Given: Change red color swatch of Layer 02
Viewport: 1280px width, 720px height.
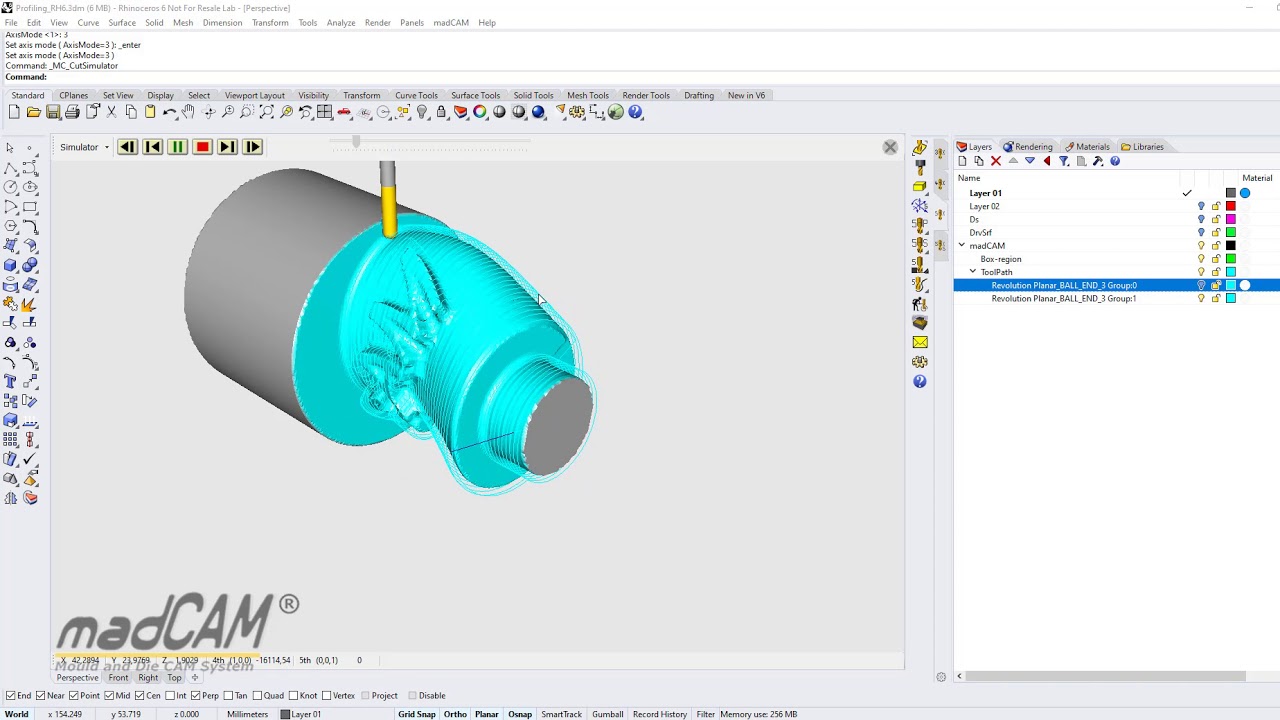Looking at the screenshot, I should (1231, 206).
